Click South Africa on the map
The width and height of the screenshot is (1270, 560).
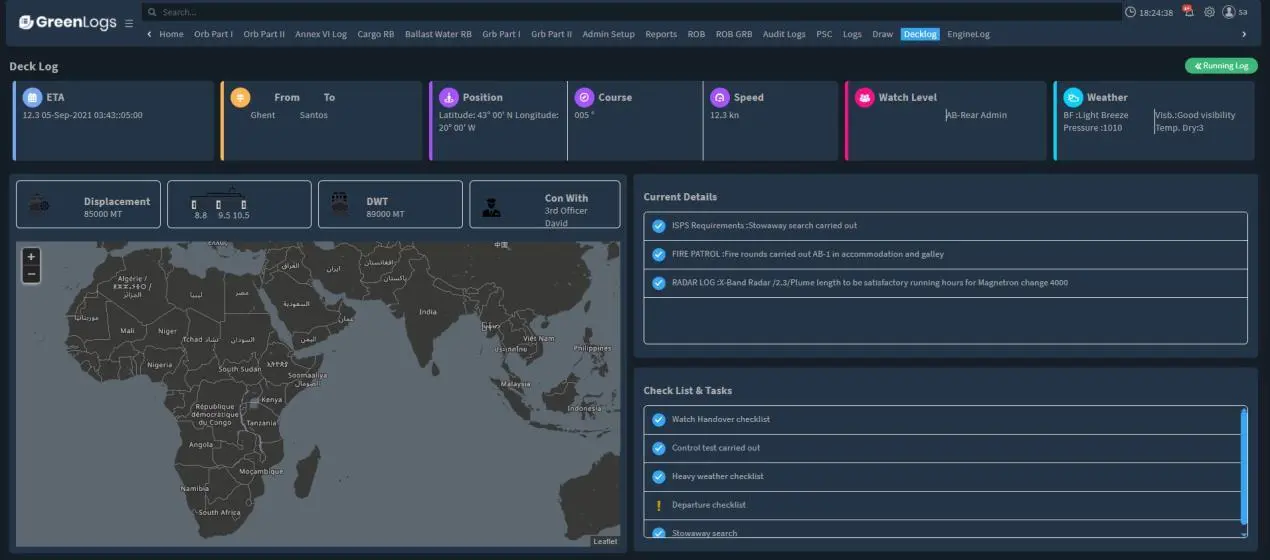point(219,513)
